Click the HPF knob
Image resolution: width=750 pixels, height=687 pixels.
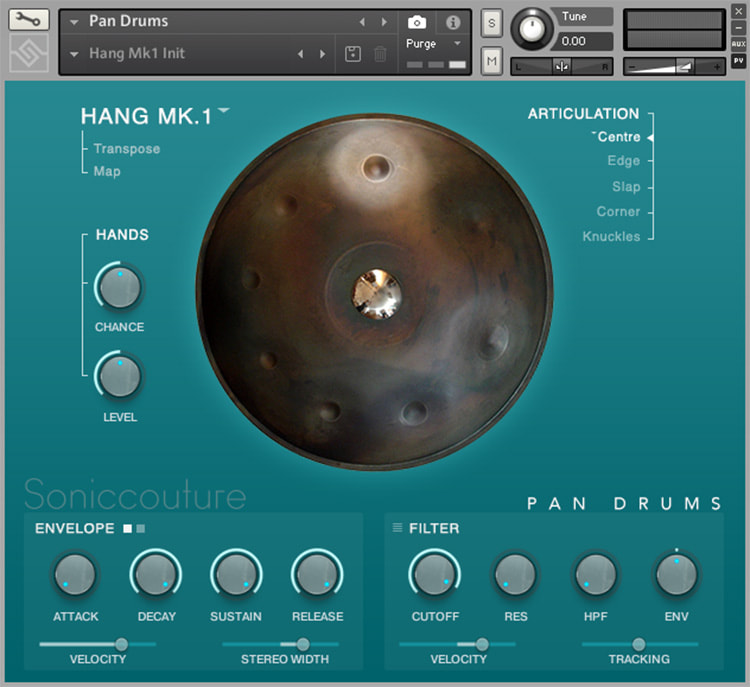596,575
